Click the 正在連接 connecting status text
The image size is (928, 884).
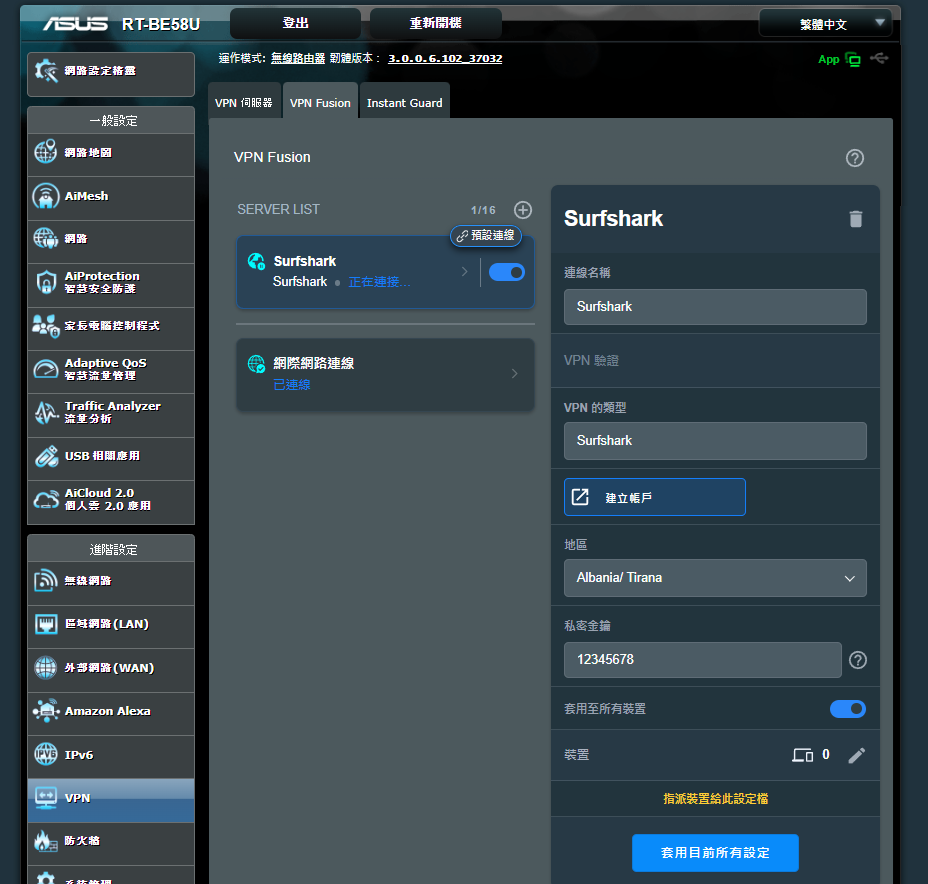pyautogui.click(x=379, y=282)
